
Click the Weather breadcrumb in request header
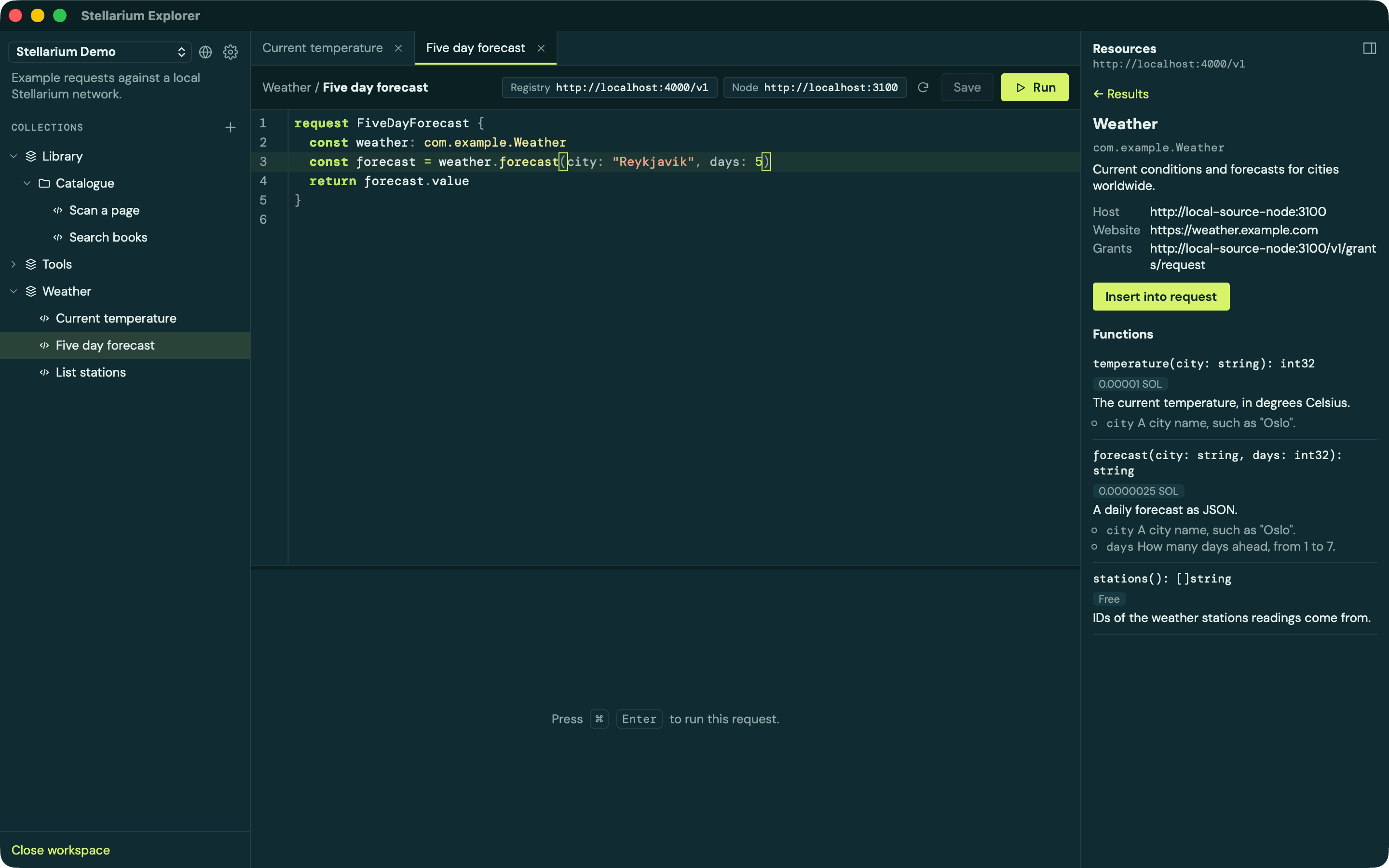286,87
